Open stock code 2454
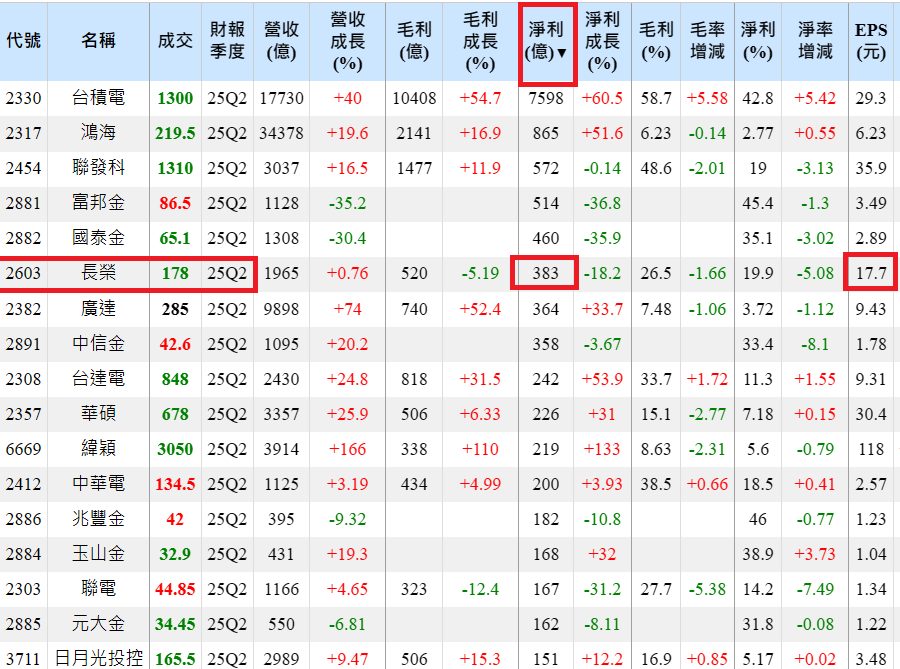Image resolution: width=900 pixels, height=669 pixels. [x=24, y=168]
